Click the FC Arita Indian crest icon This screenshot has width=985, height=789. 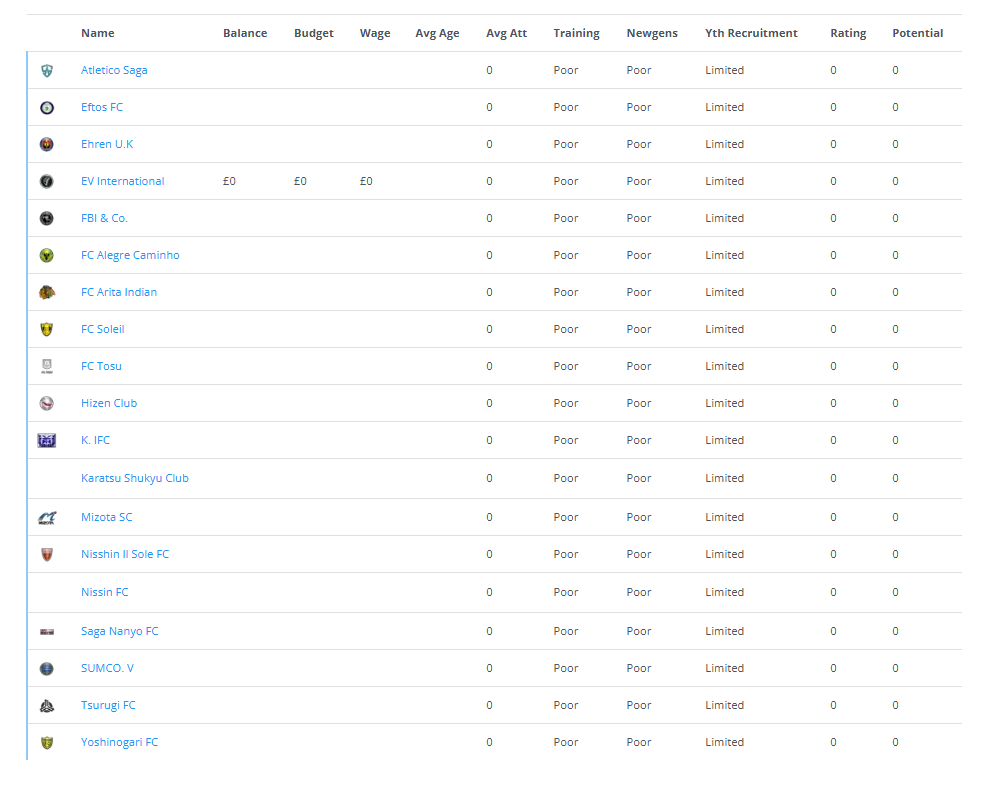tap(47, 293)
